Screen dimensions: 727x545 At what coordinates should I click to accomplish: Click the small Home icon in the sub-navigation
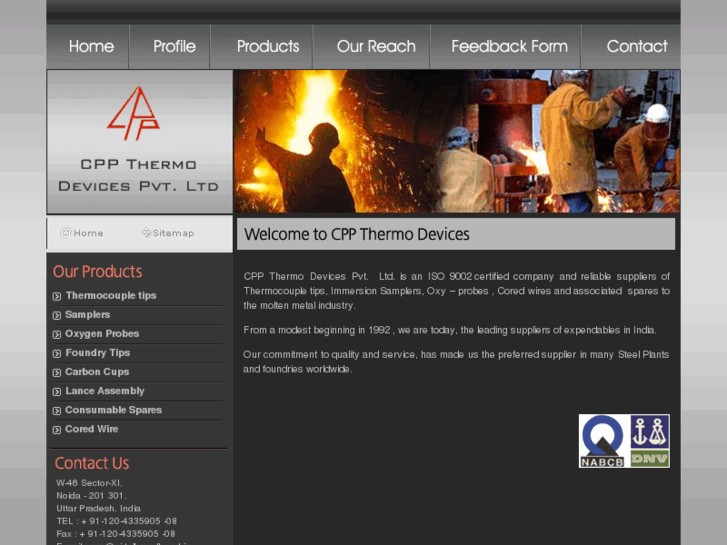pos(66,233)
